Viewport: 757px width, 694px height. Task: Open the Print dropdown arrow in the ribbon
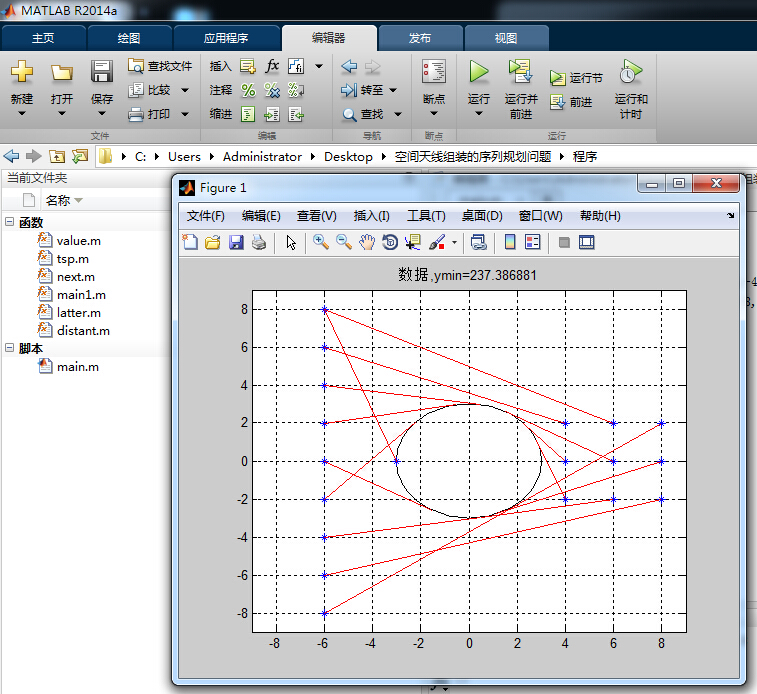tap(184, 114)
